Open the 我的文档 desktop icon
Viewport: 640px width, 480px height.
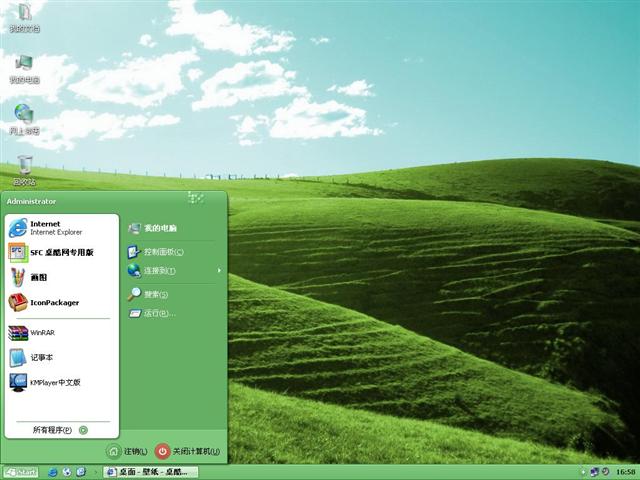[24, 17]
